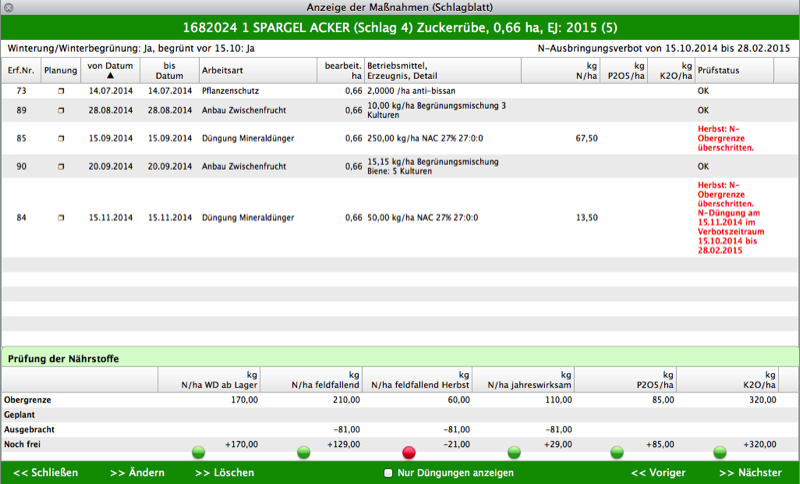Sort by bis Datum column header
The height and width of the screenshot is (484, 800).
tap(169, 70)
